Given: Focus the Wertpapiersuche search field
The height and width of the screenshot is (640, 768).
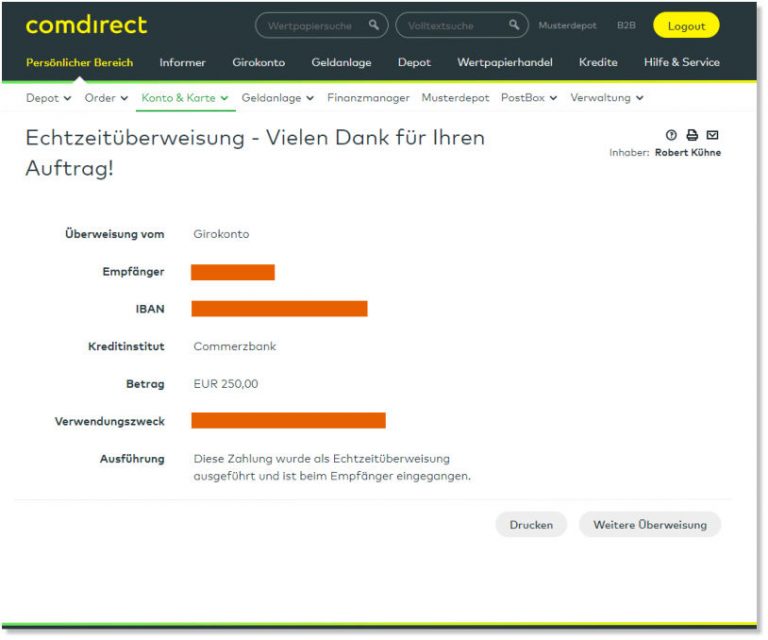Looking at the screenshot, I should click(x=310, y=25).
